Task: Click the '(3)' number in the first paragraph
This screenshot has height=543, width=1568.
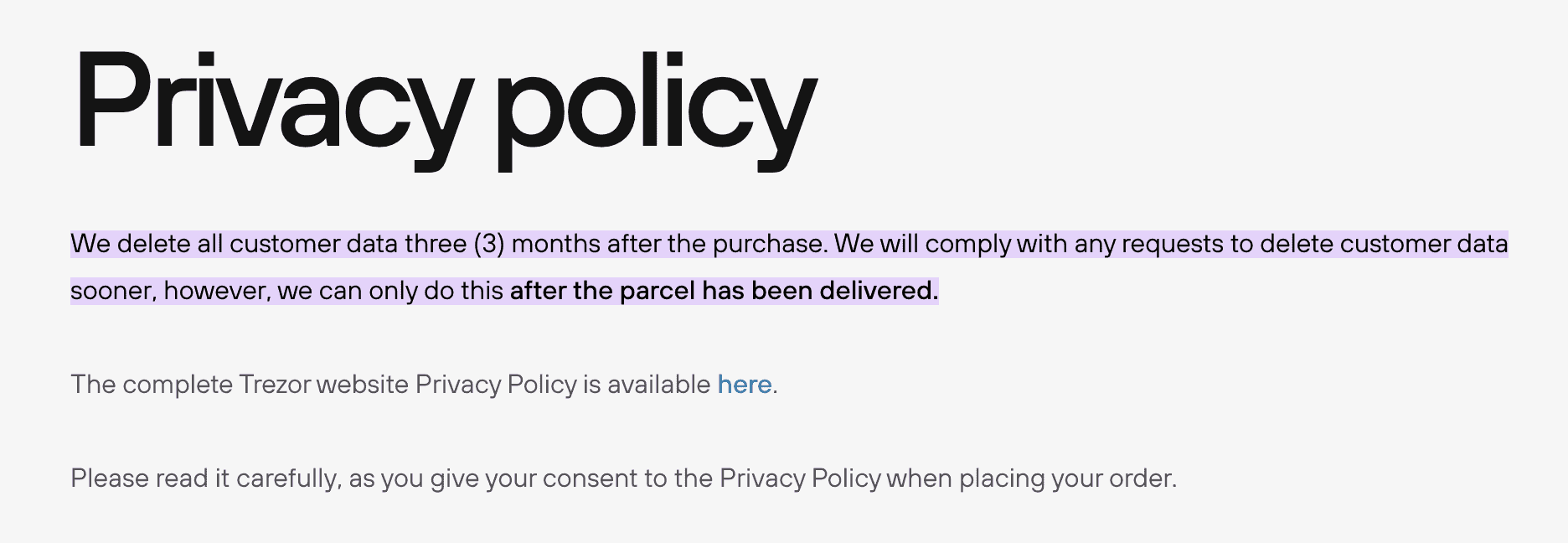Action: click(489, 244)
